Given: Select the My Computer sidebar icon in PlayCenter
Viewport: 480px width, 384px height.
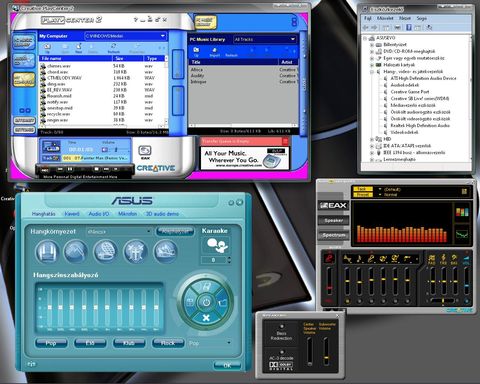Looking at the screenshot, I should pyautogui.click(x=24, y=79).
